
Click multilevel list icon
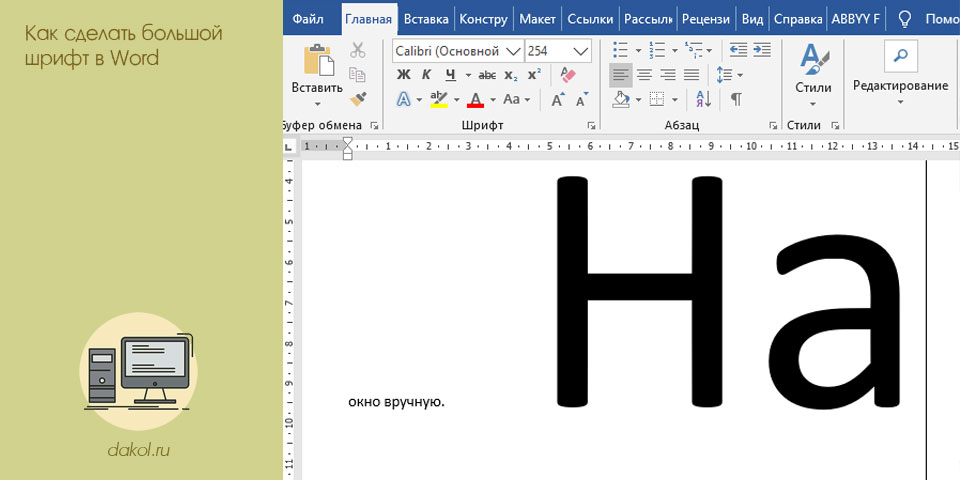pos(694,50)
